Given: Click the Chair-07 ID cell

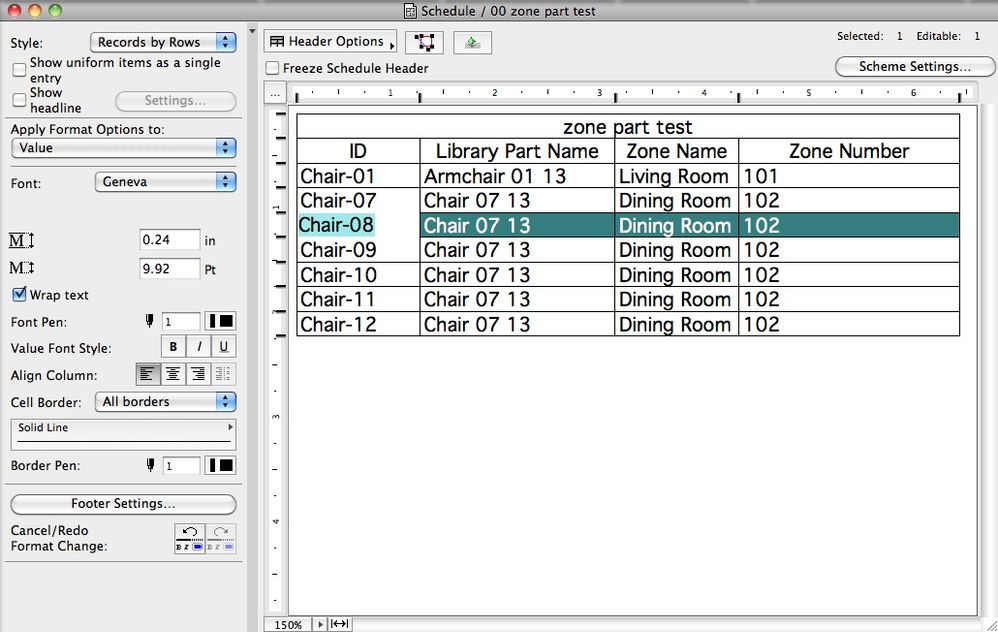Looking at the screenshot, I should [x=358, y=200].
